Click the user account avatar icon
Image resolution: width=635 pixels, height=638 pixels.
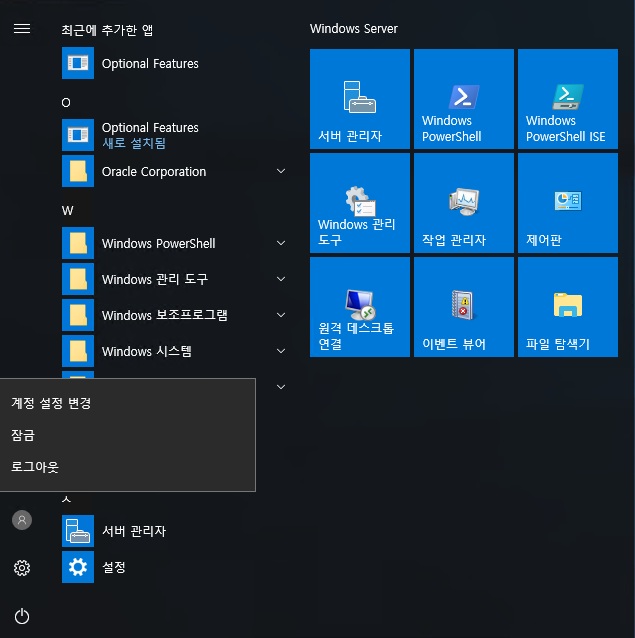coord(22,520)
